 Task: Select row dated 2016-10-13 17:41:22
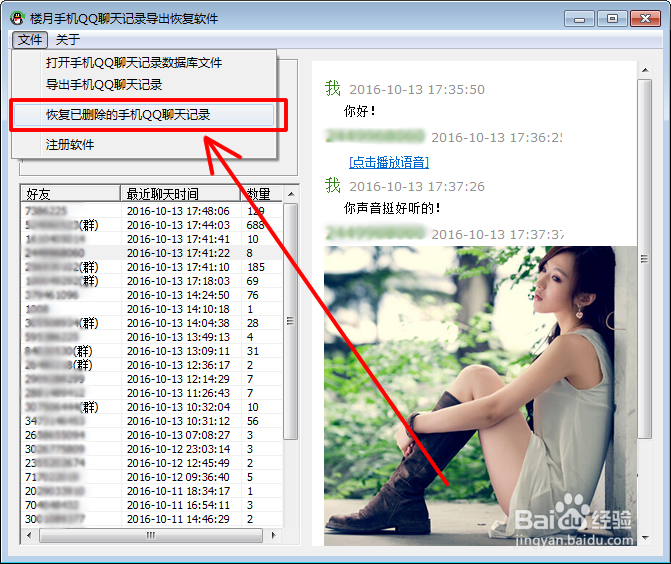click(x=151, y=253)
